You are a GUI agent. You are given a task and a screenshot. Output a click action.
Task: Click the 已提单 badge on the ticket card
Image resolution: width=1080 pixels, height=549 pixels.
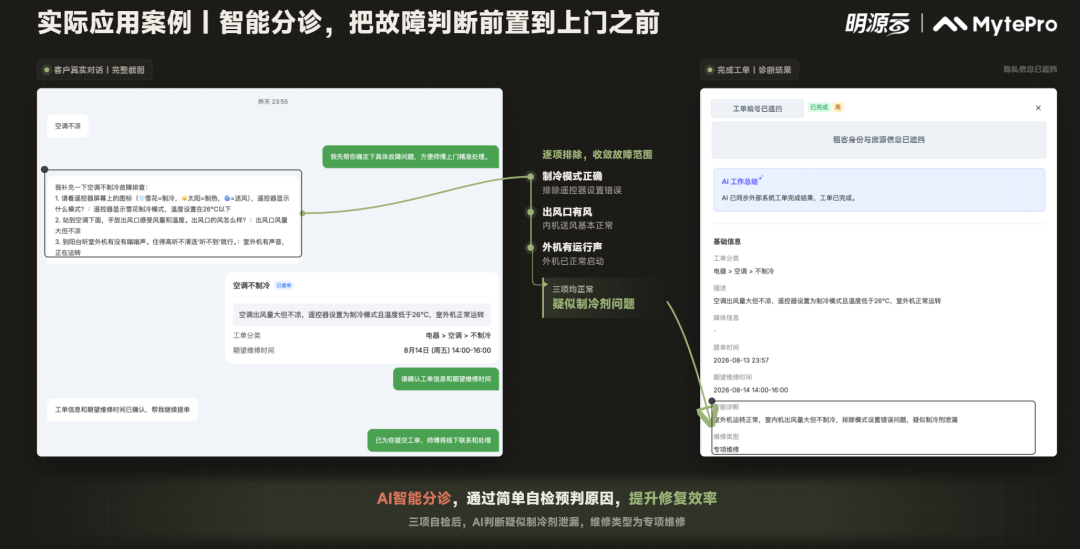(284, 285)
